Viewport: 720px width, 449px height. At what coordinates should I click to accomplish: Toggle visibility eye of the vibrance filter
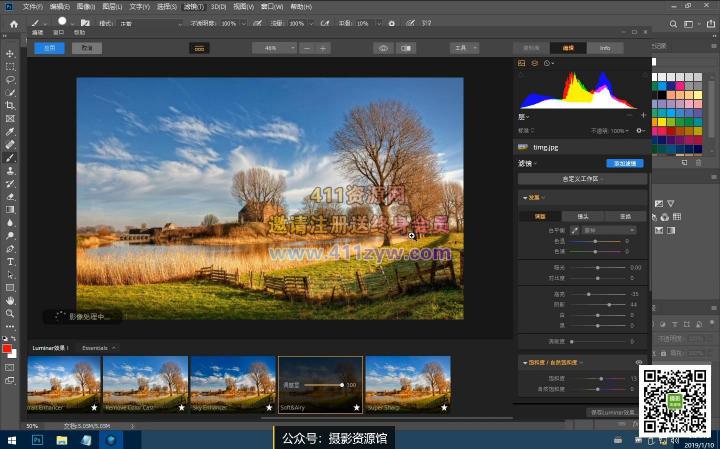coord(639,362)
